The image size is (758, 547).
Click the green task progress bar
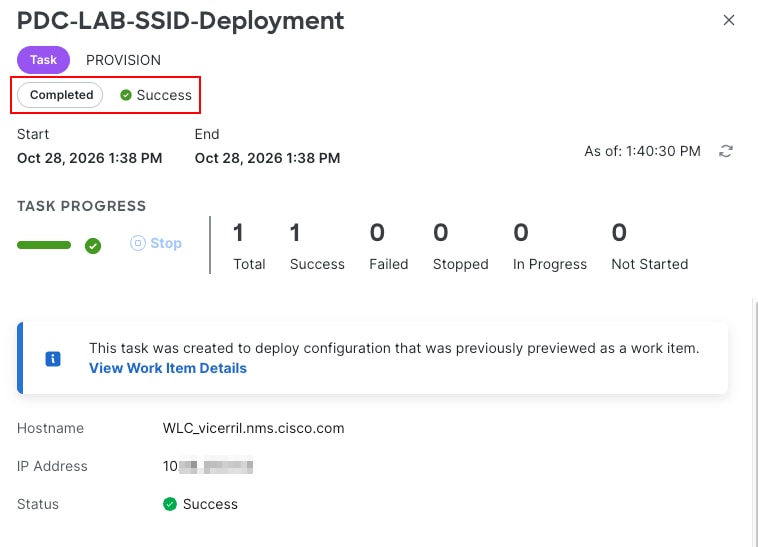pos(44,245)
